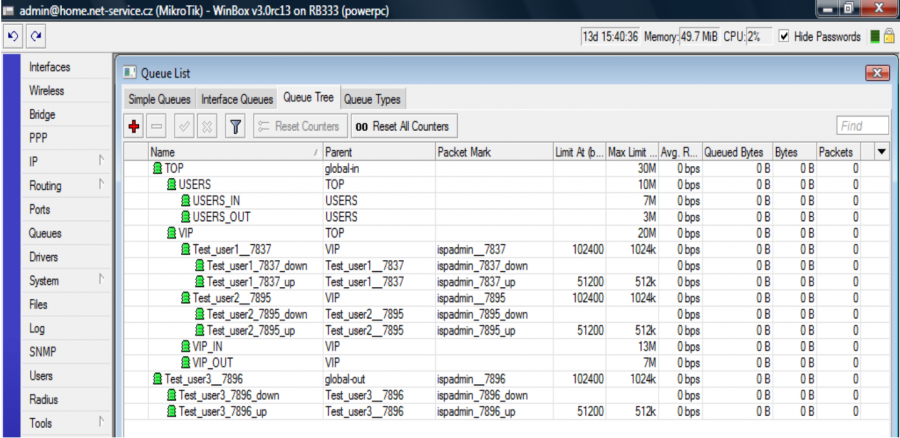Screen dimensions: 900x438
Task: Click the red plus add queue icon
Action: pyautogui.click(x=134, y=126)
